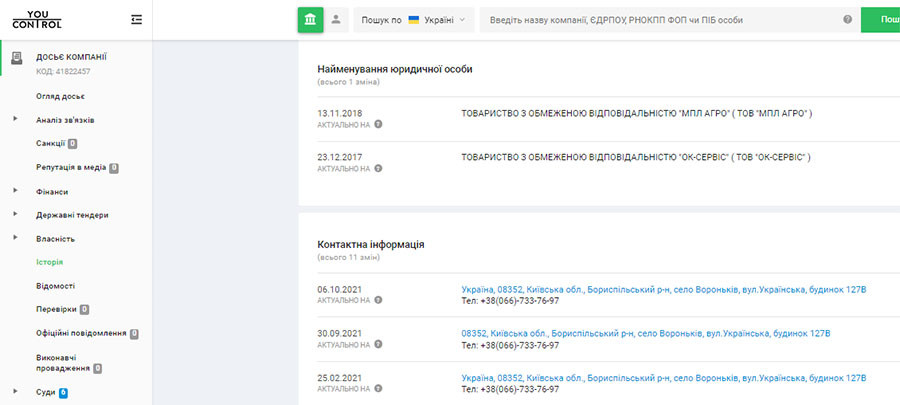Click ДОСЬЄ КОМПАНІЇ header
Image resolution: width=900 pixels, height=405 pixels.
pos(71,57)
